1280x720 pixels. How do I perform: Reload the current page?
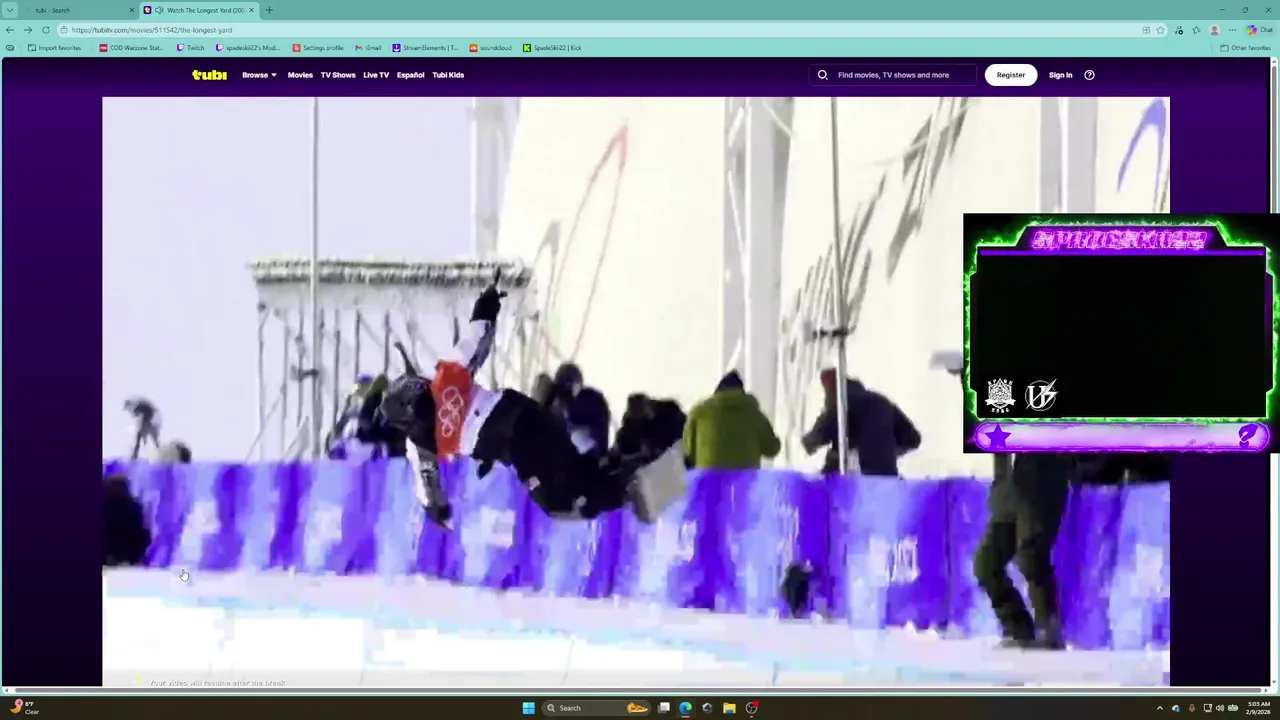pos(46,30)
